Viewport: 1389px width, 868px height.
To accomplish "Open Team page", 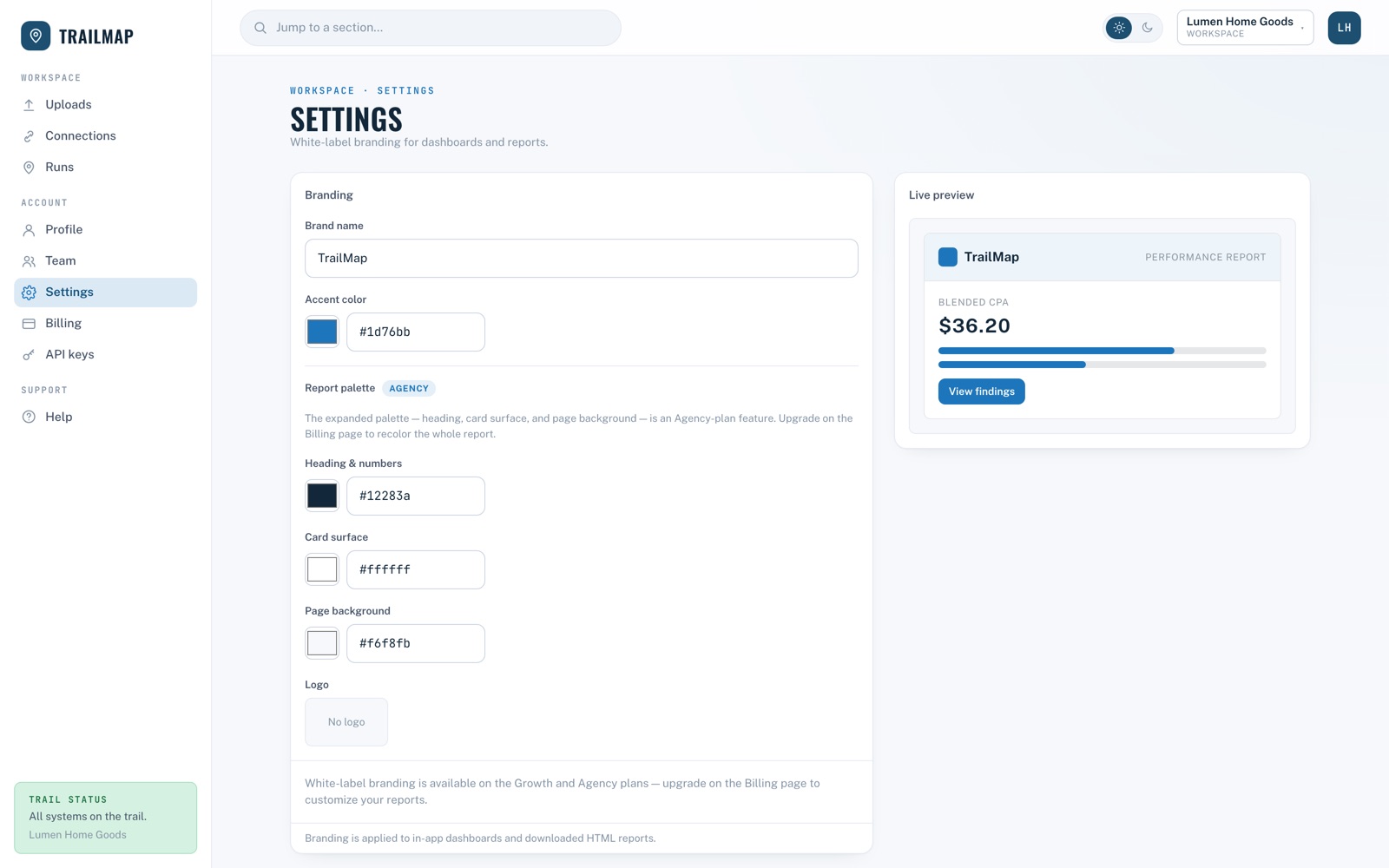I will point(105,261).
